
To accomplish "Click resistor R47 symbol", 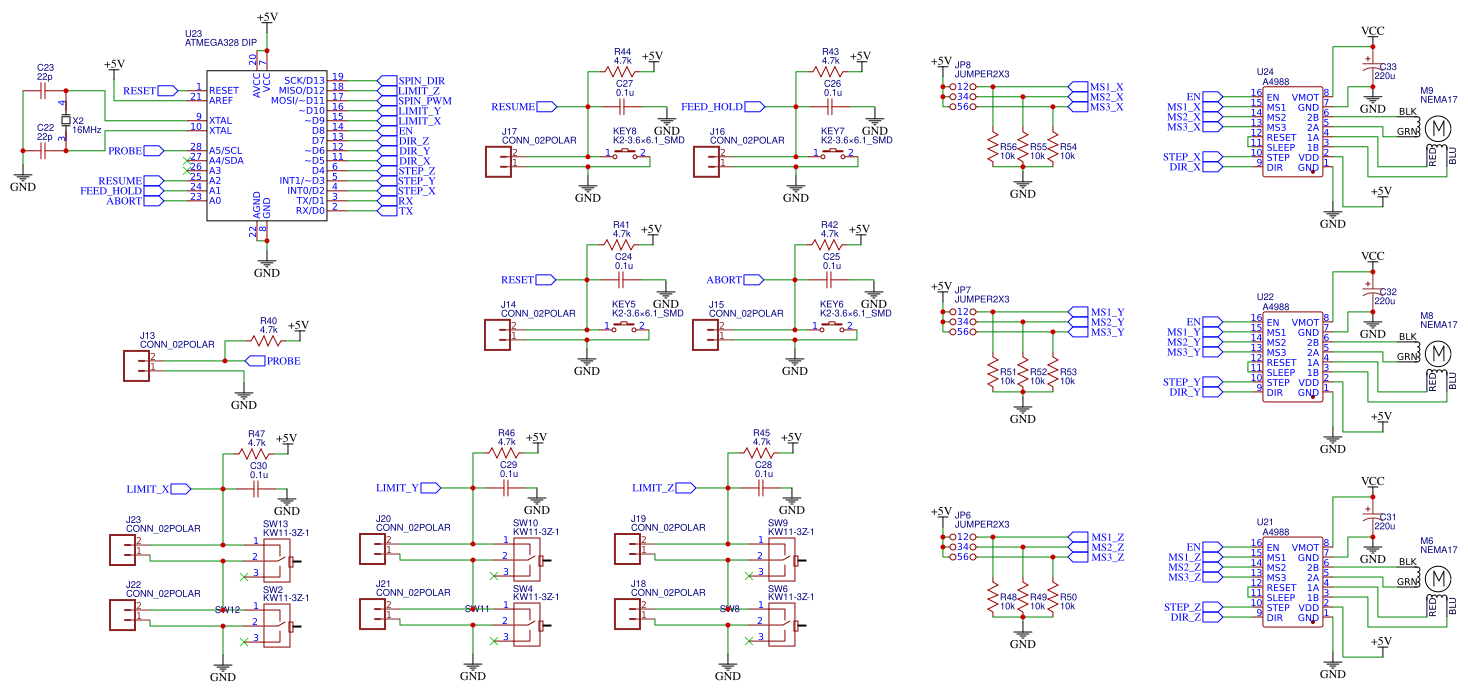I will coord(256,452).
